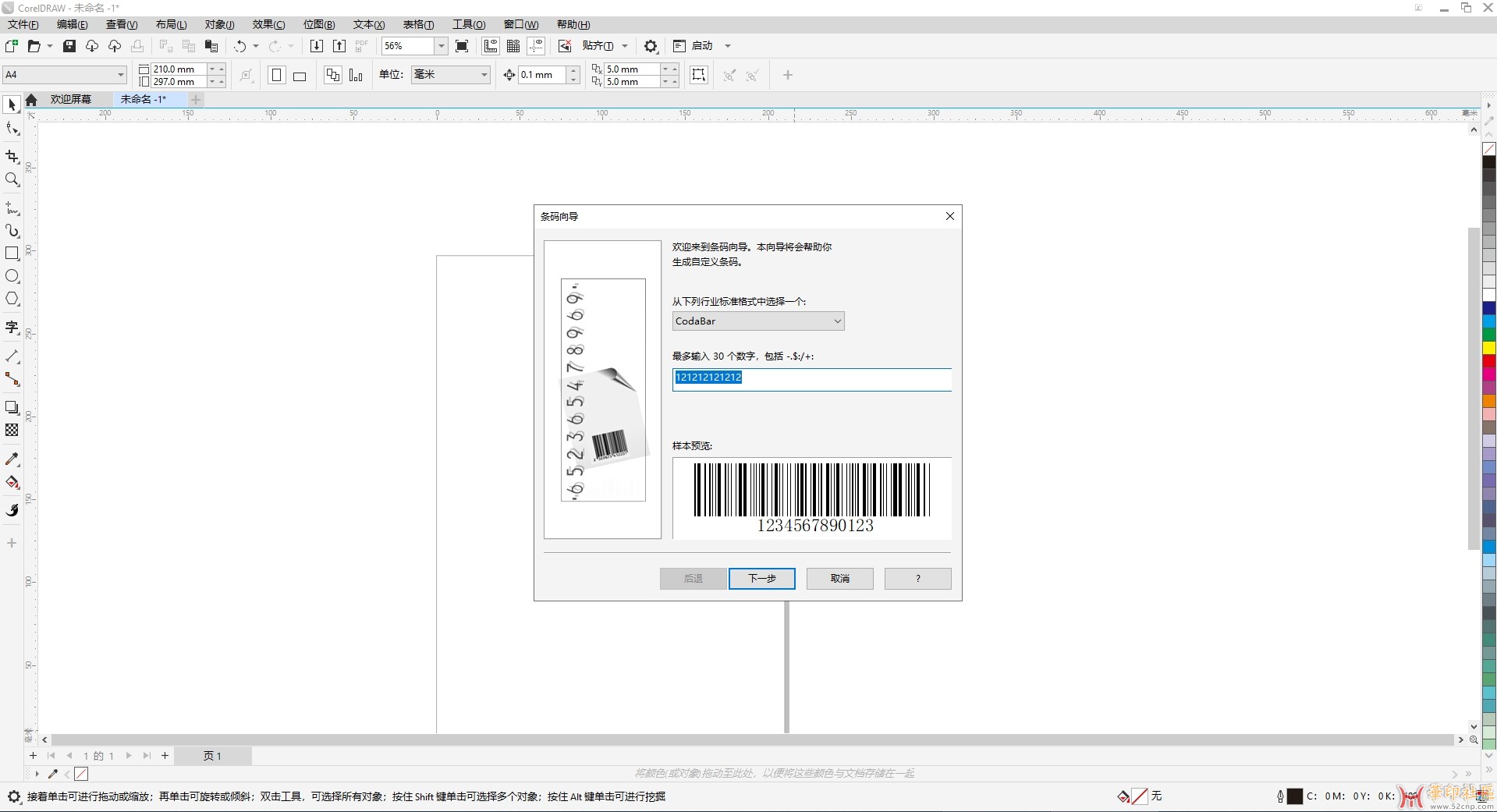This screenshot has height=812, width=1497.
Task: Select the Connector tool
Action: click(x=12, y=379)
